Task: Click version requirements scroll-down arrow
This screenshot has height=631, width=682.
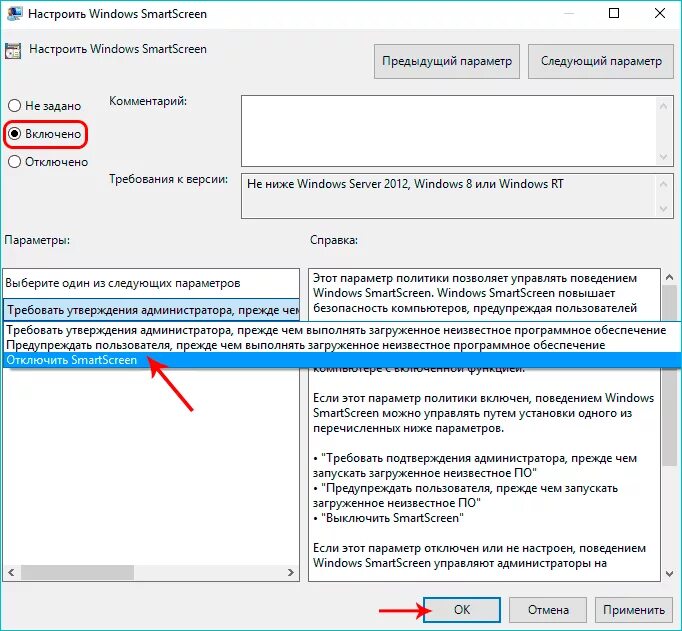Action: [663, 209]
